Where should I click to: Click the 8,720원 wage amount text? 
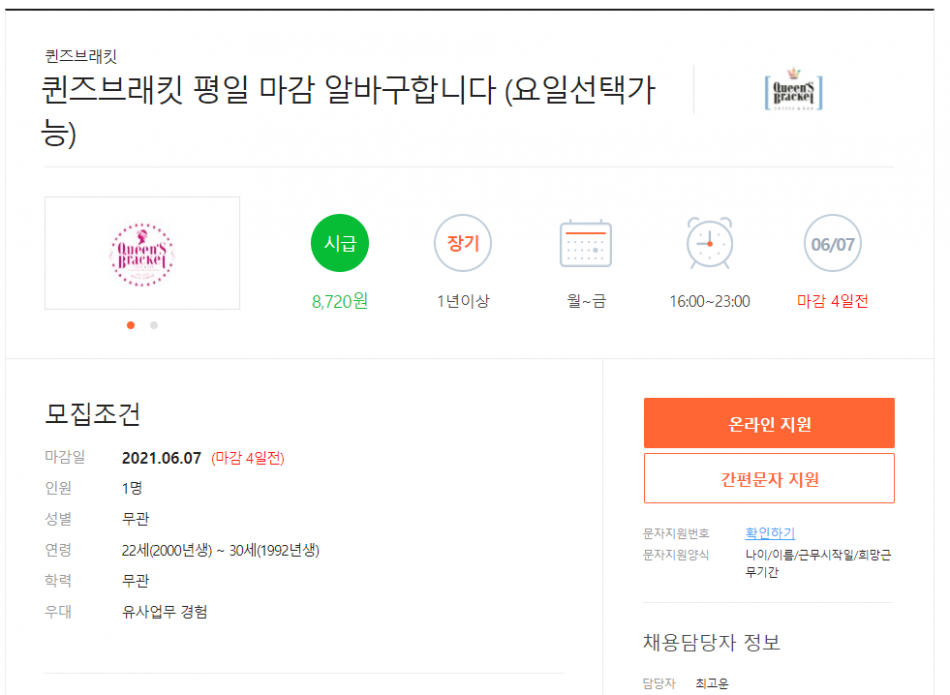(339, 301)
